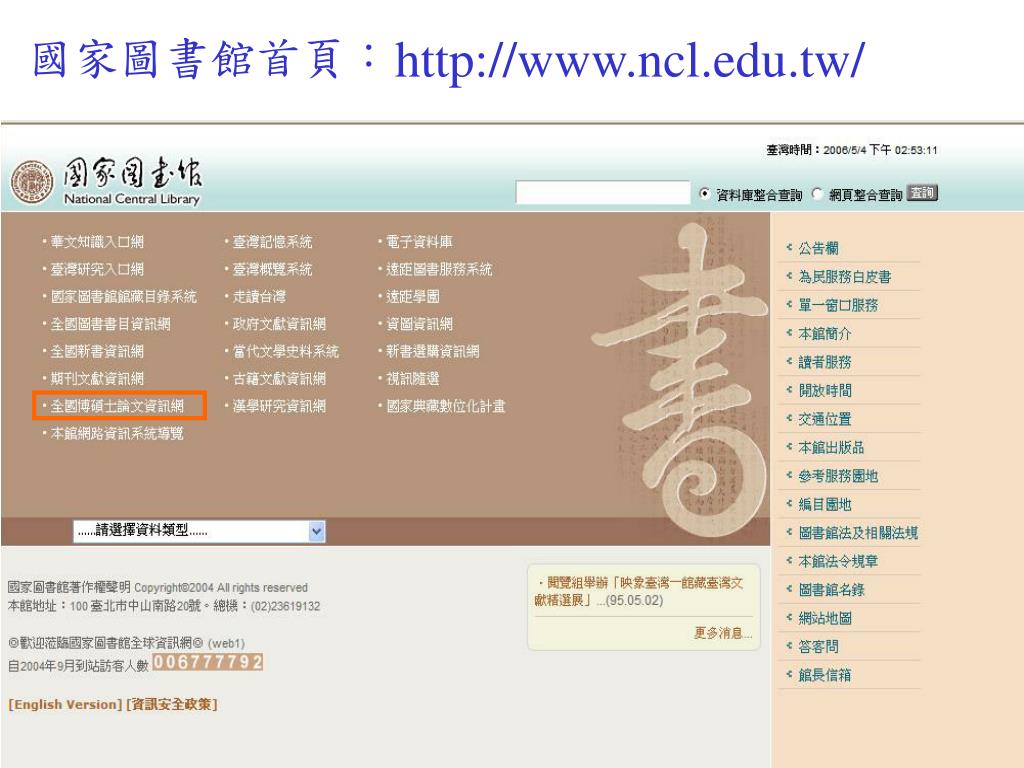This screenshot has width=1024, height=768.
Task: Select 公告欄 in sidebar menu
Action: point(818,248)
